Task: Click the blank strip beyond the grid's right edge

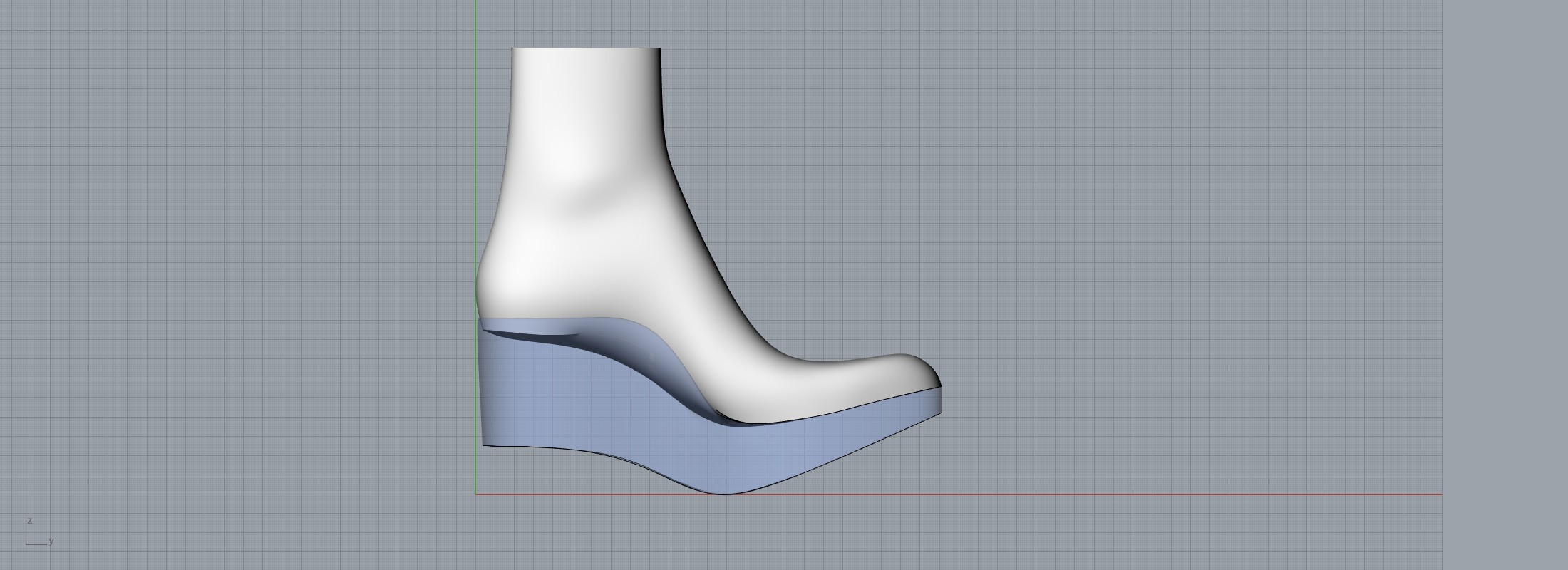Action: point(1504,285)
